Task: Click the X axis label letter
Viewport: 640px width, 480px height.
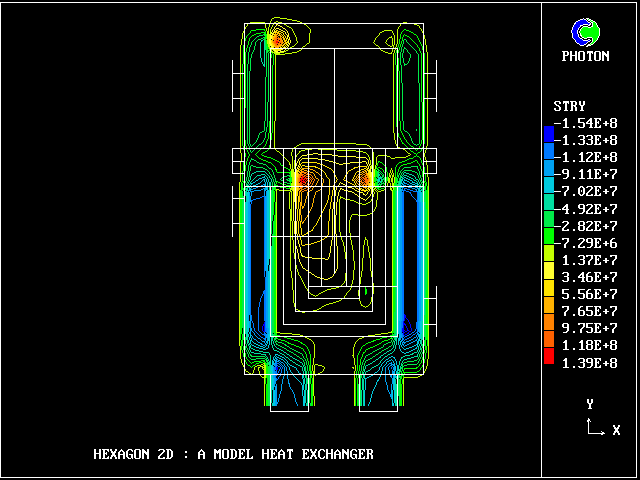Action: (x=616, y=430)
